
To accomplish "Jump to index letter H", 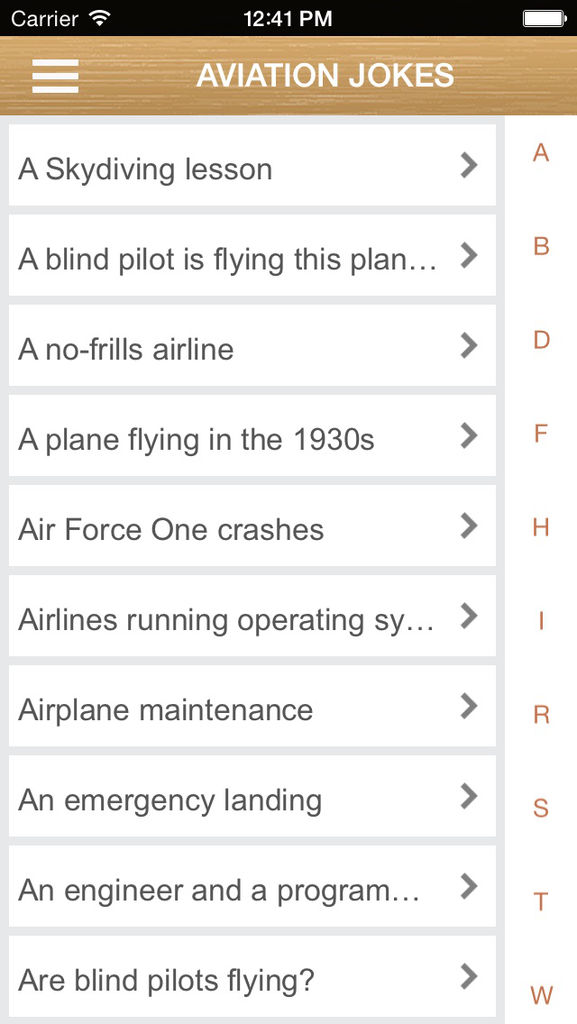I will [x=540, y=527].
